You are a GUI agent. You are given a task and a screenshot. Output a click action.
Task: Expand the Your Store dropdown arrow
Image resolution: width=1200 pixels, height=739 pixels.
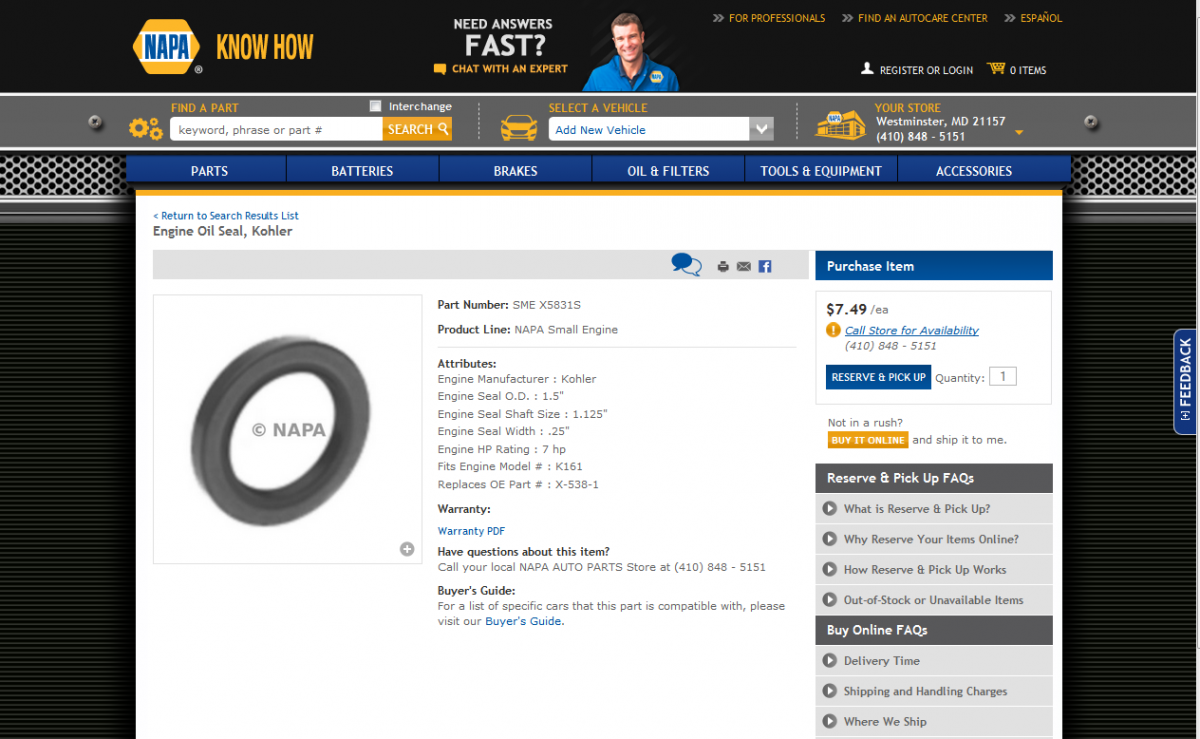pos(1019,132)
